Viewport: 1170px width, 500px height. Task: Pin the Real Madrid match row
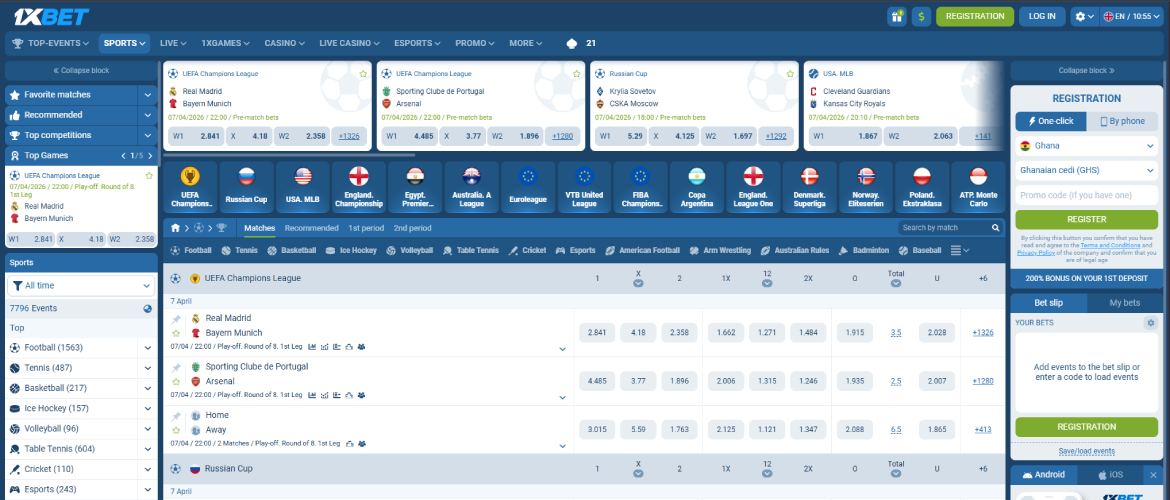click(x=176, y=319)
